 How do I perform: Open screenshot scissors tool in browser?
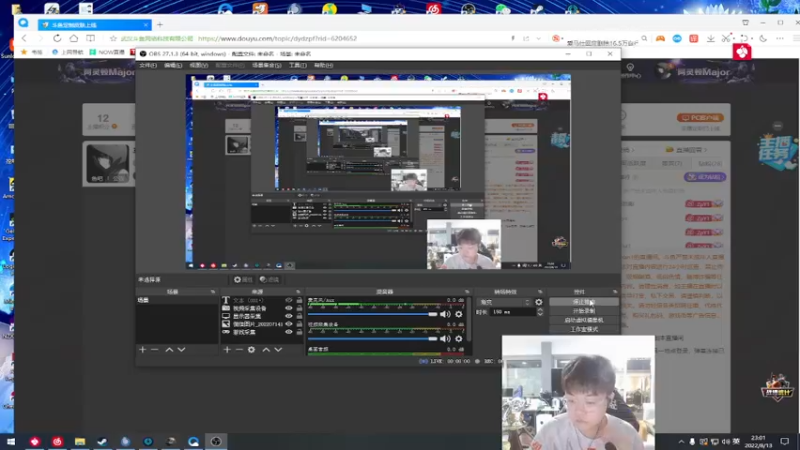pos(727,38)
